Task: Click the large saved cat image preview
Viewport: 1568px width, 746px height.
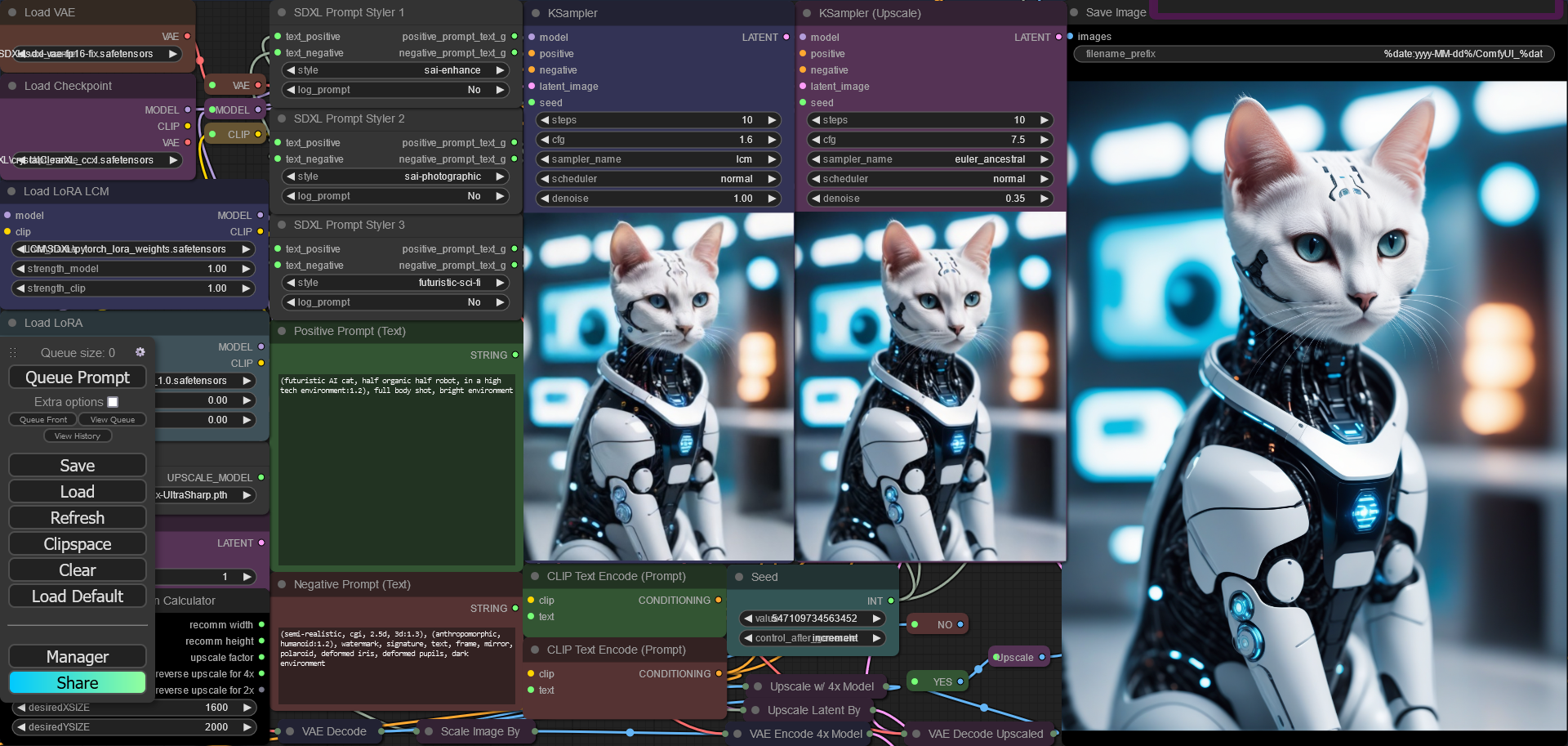Action: point(1316,405)
